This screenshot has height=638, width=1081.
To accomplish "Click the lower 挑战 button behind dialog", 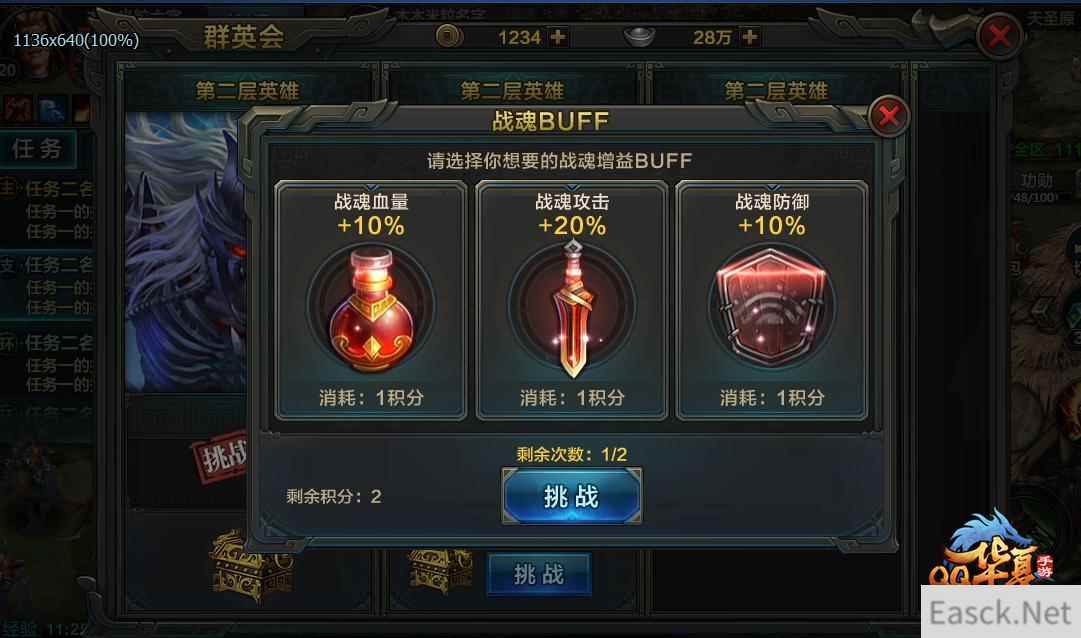I will [x=539, y=574].
